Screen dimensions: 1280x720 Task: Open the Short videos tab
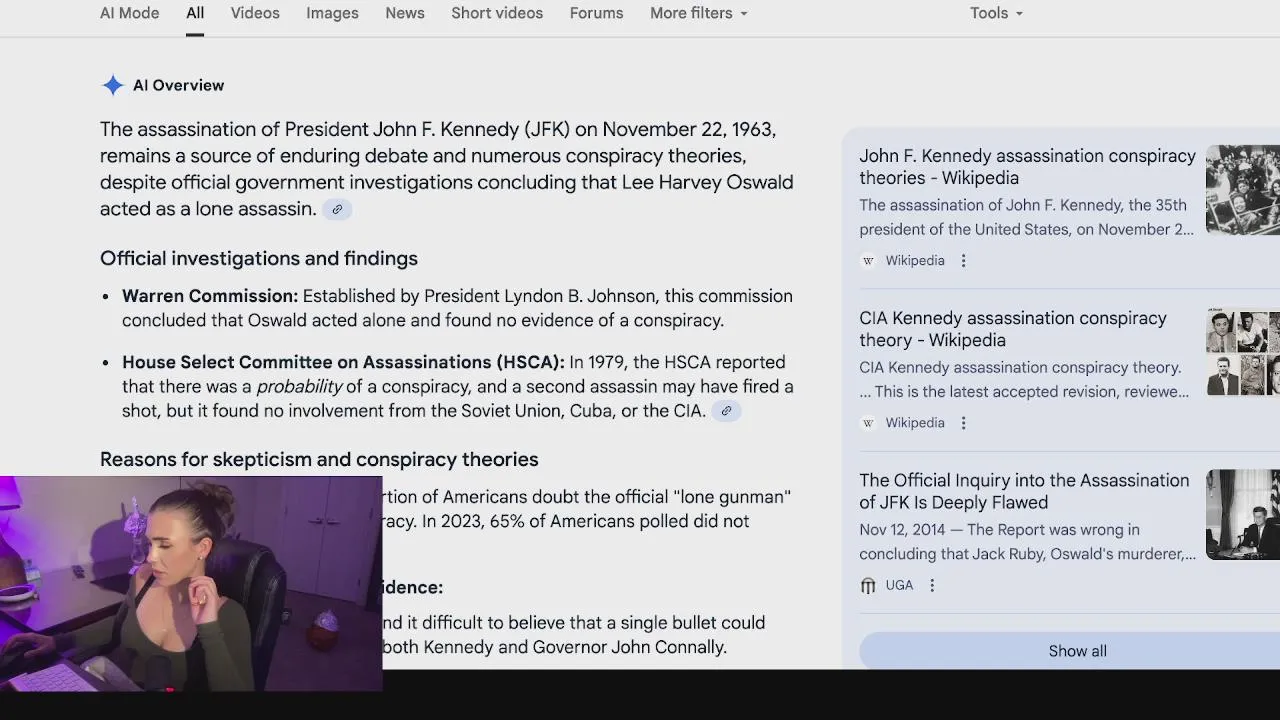click(497, 13)
